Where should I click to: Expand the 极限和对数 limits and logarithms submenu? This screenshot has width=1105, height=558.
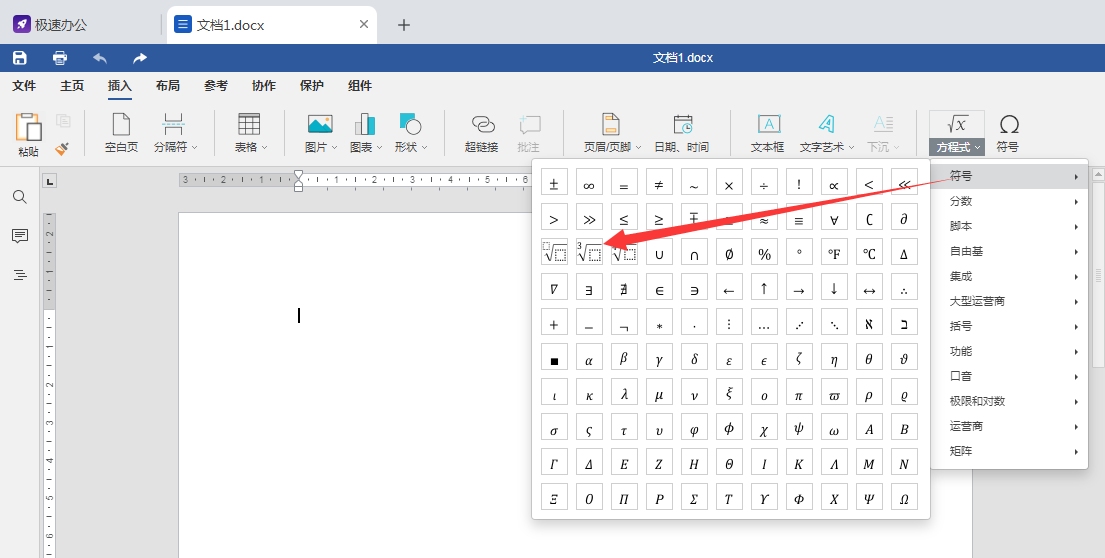coord(1009,402)
